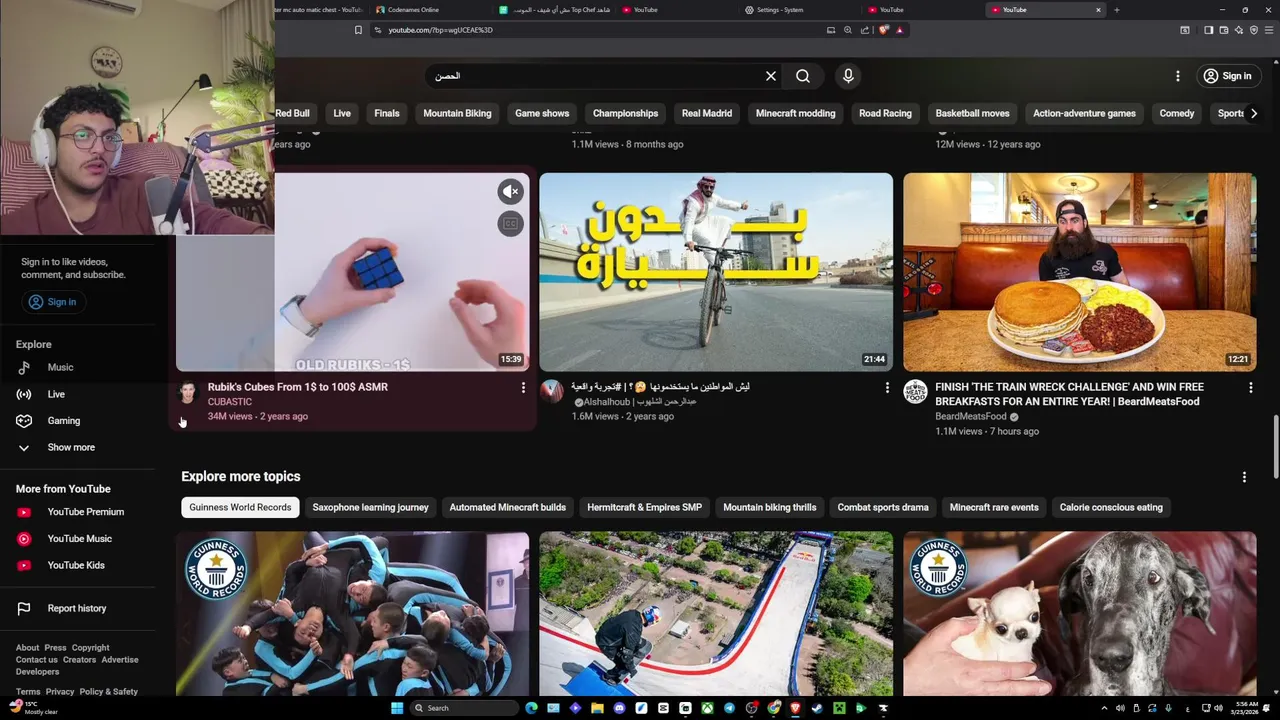Select Calorie conscious eating chip
Image resolution: width=1280 pixels, height=720 pixels.
(1111, 507)
